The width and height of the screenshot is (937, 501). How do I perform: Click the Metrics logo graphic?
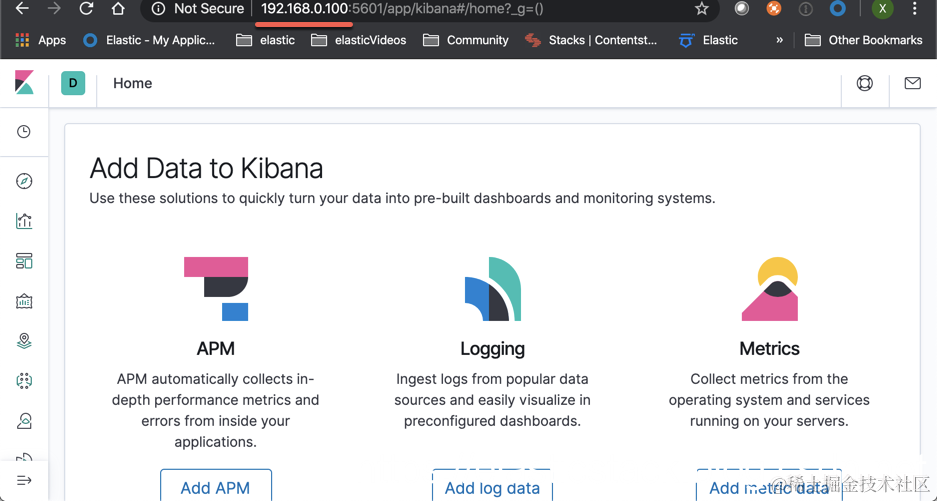coord(770,289)
